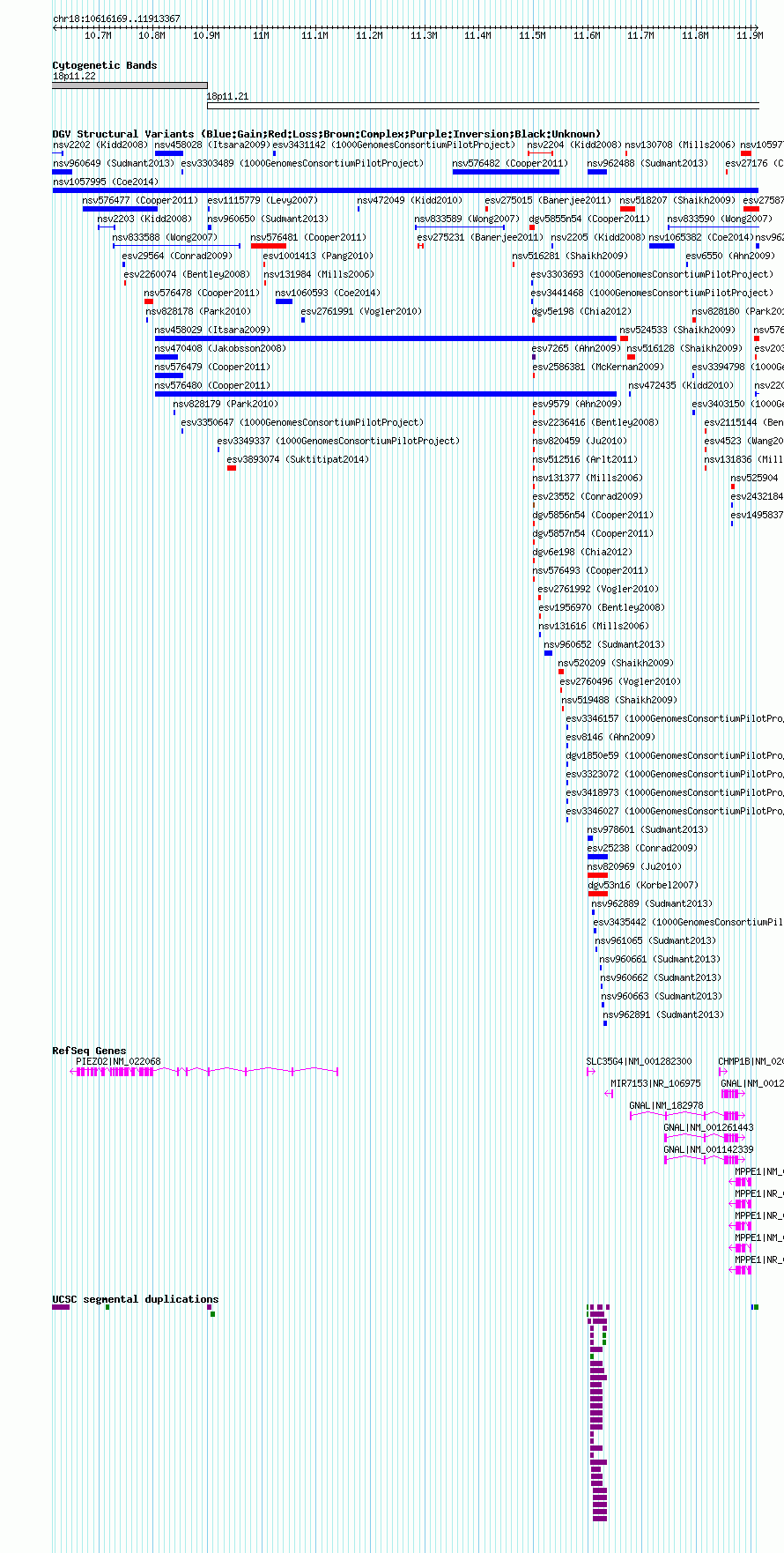The width and height of the screenshot is (784, 1553).
Task: Select the 18p11.22 cytogenetic band bar
Action: click(130, 85)
